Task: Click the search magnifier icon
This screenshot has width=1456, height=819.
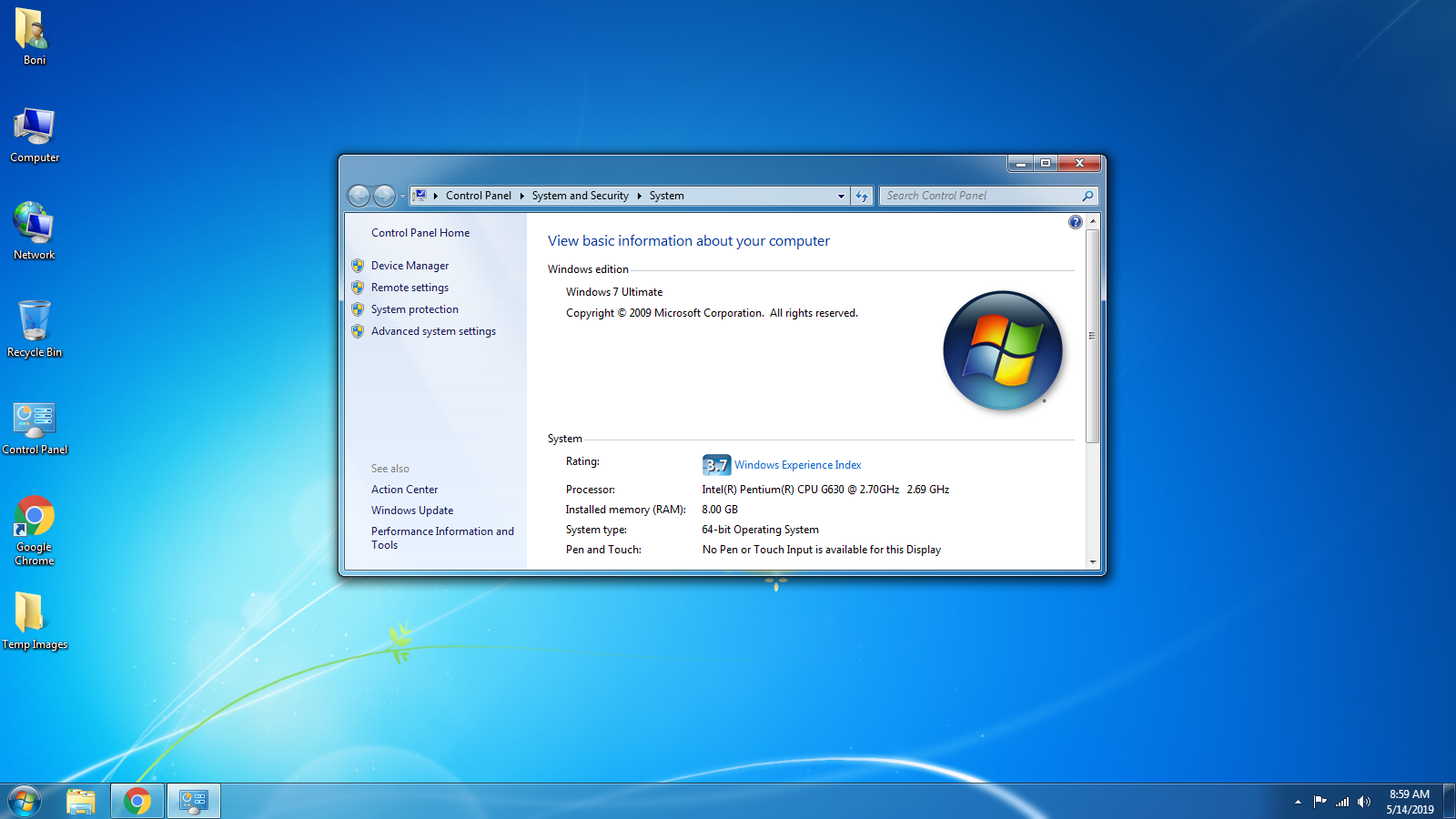Action: pyautogui.click(x=1087, y=196)
